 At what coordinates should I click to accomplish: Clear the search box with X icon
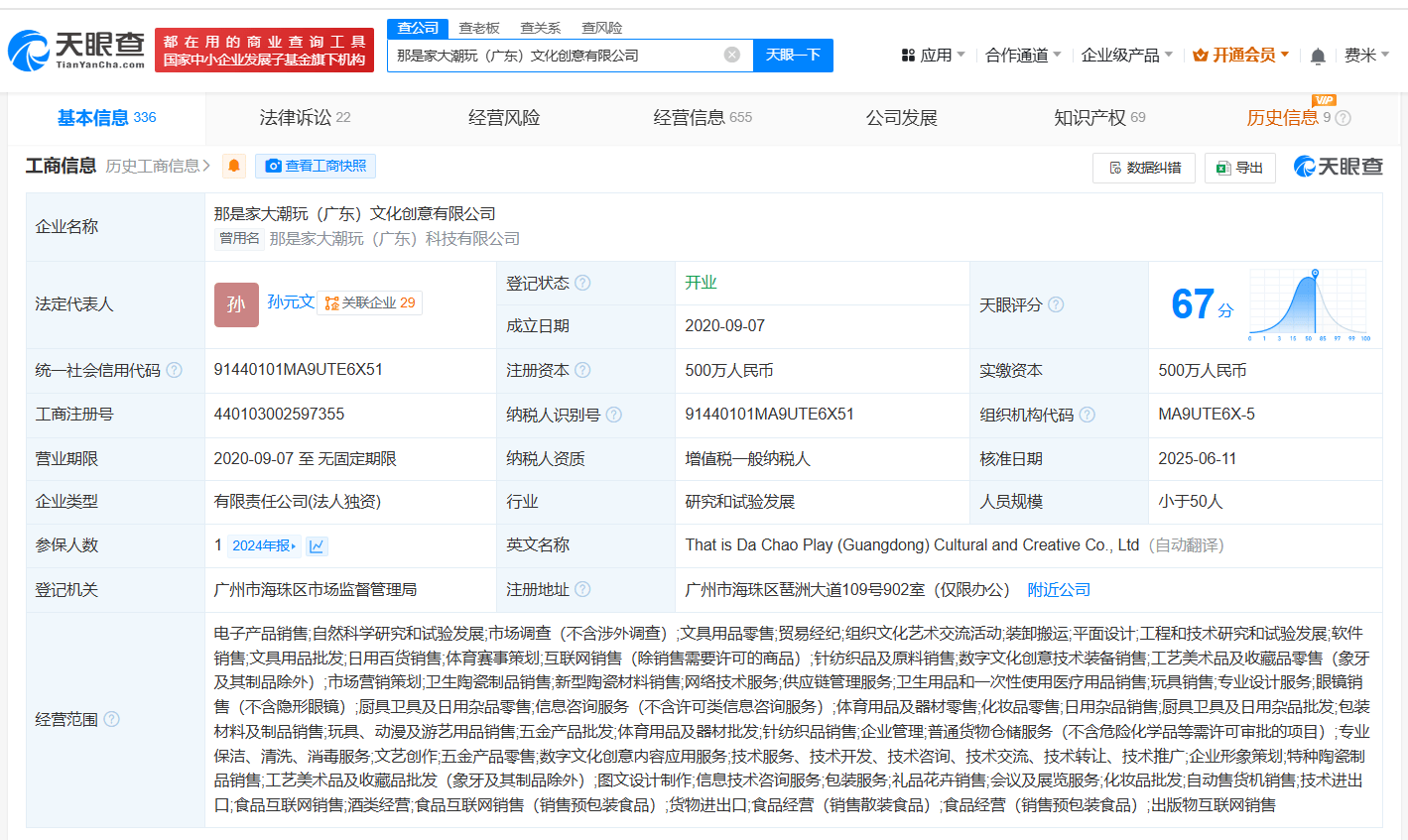[732, 55]
